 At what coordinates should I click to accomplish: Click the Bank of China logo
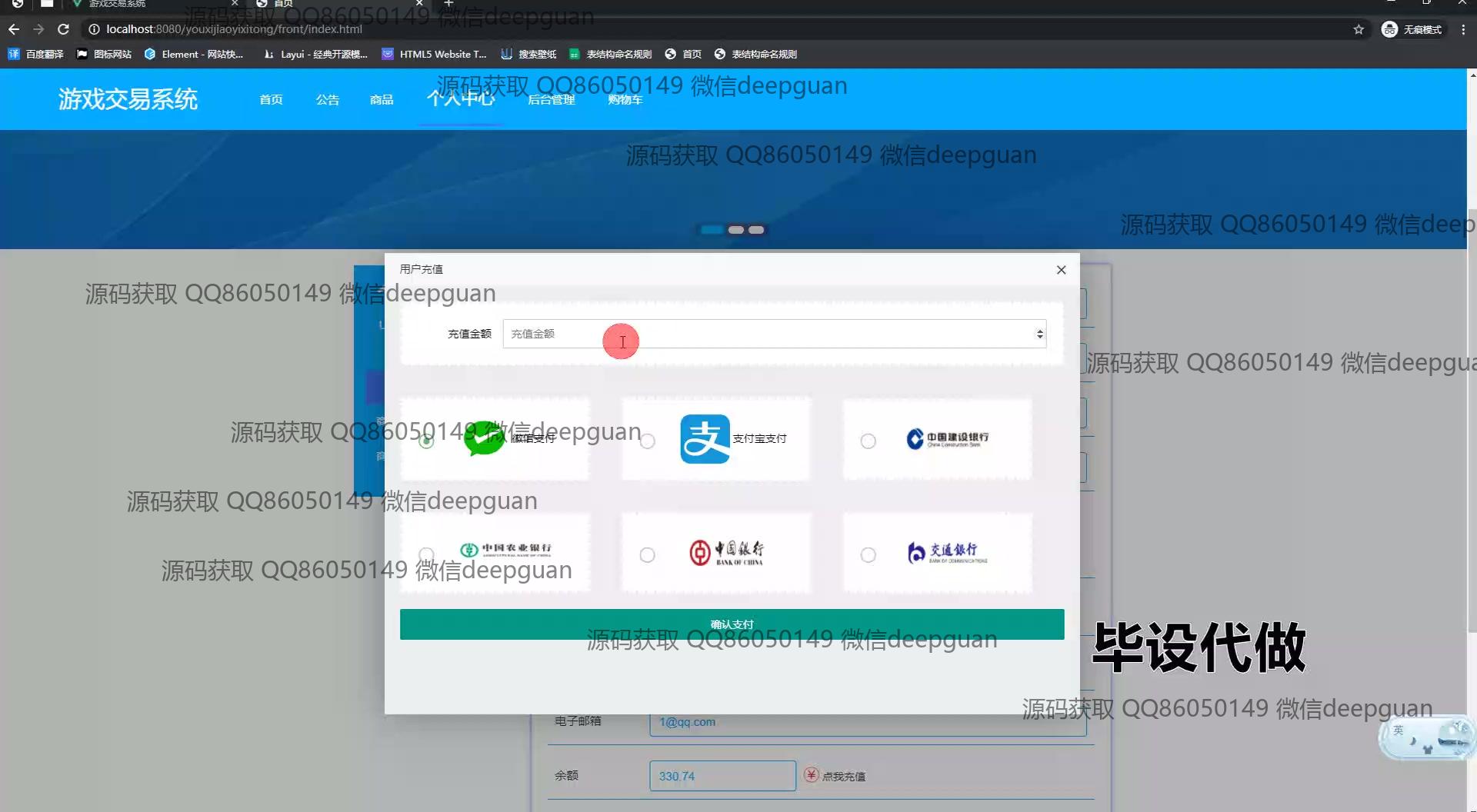[727, 552]
